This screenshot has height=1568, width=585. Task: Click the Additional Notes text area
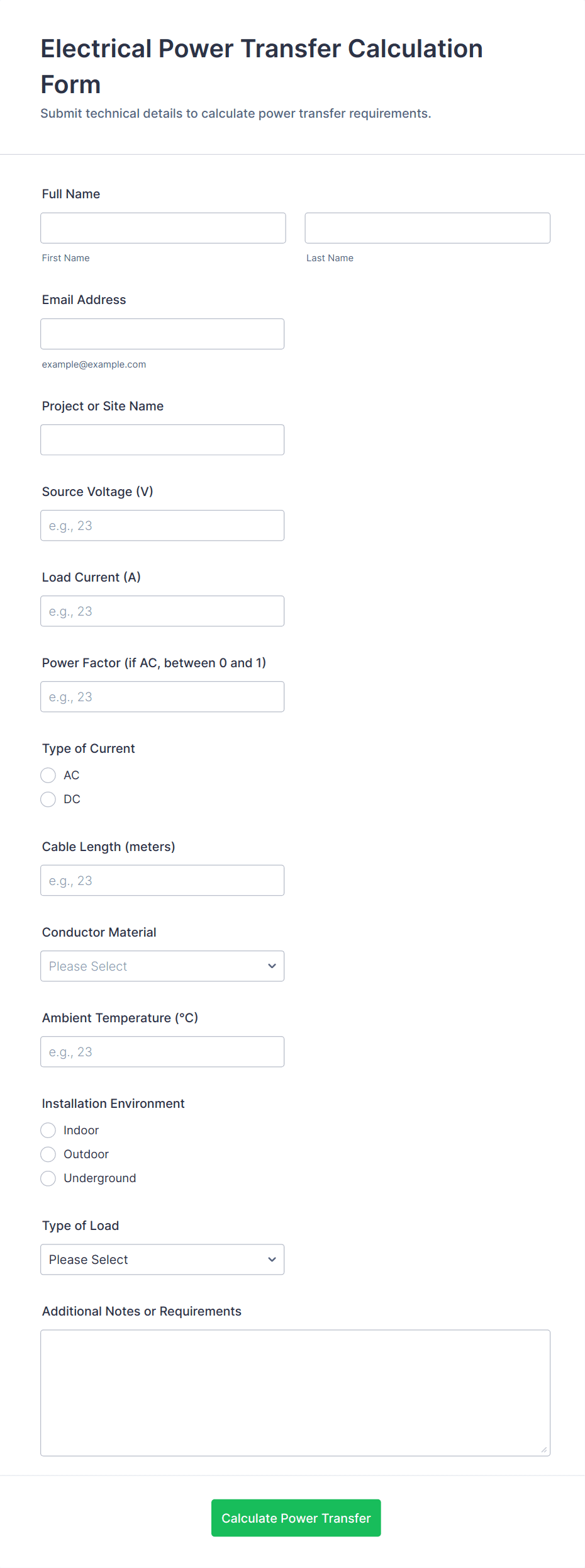pos(295,1392)
